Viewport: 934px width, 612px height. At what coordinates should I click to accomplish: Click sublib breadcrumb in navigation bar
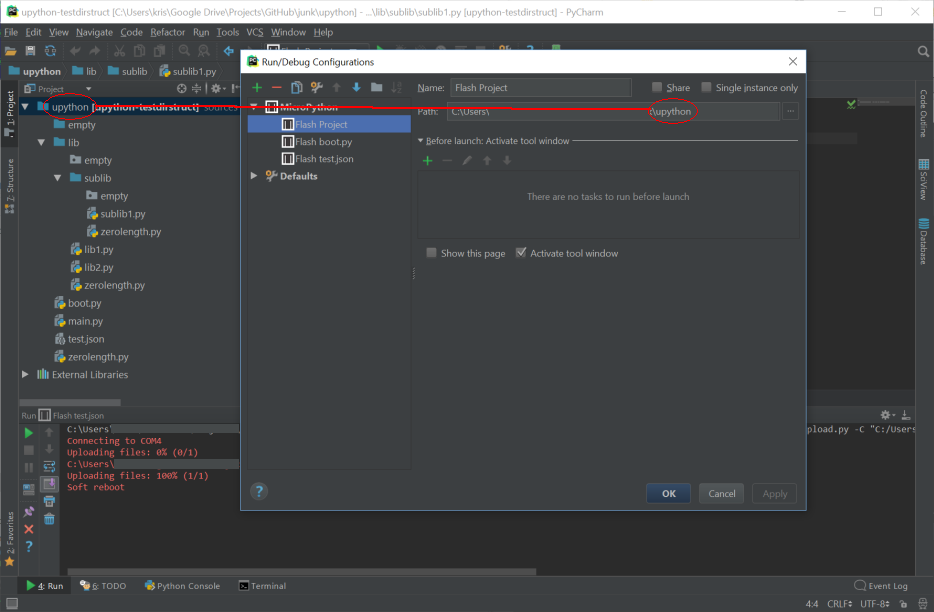pyautogui.click(x=127, y=72)
